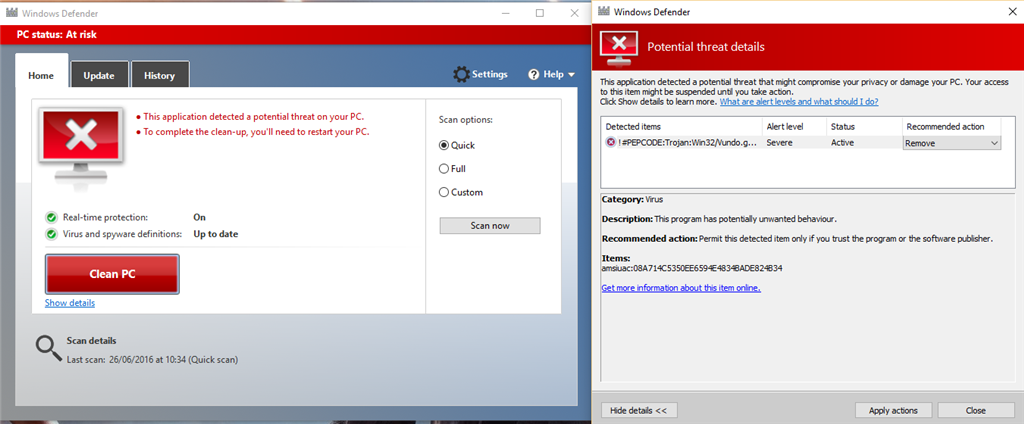The height and width of the screenshot is (424, 1024).
Task: Minimize the main Windows Defender window
Action: pos(505,12)
